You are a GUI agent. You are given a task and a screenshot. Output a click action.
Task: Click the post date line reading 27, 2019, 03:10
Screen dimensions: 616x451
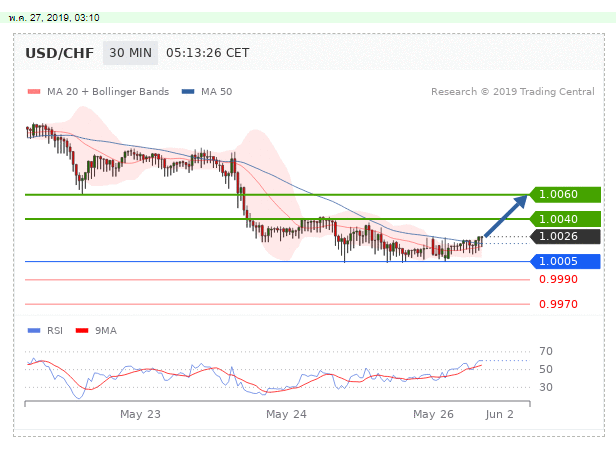(x=54, y=18)
